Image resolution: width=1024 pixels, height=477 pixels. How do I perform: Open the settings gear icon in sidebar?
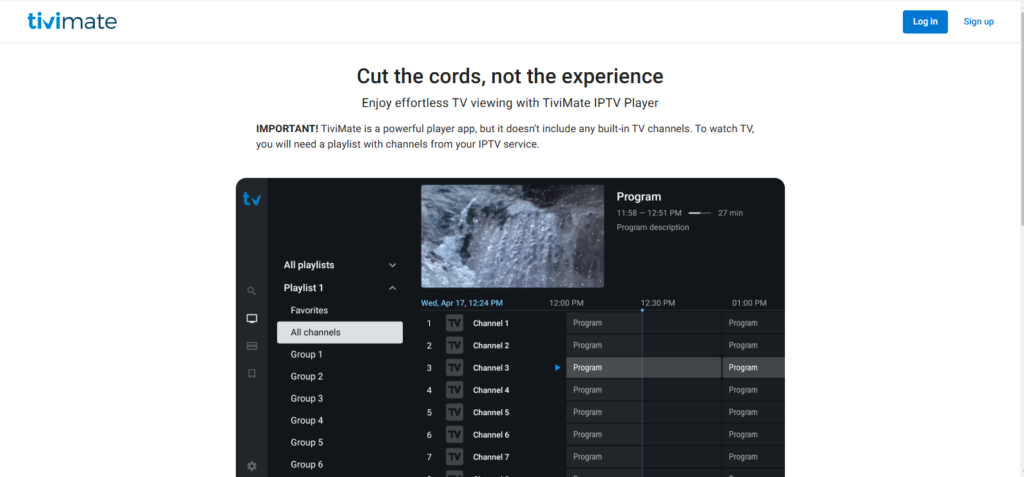pyautogui.click(x=251, y=466)
